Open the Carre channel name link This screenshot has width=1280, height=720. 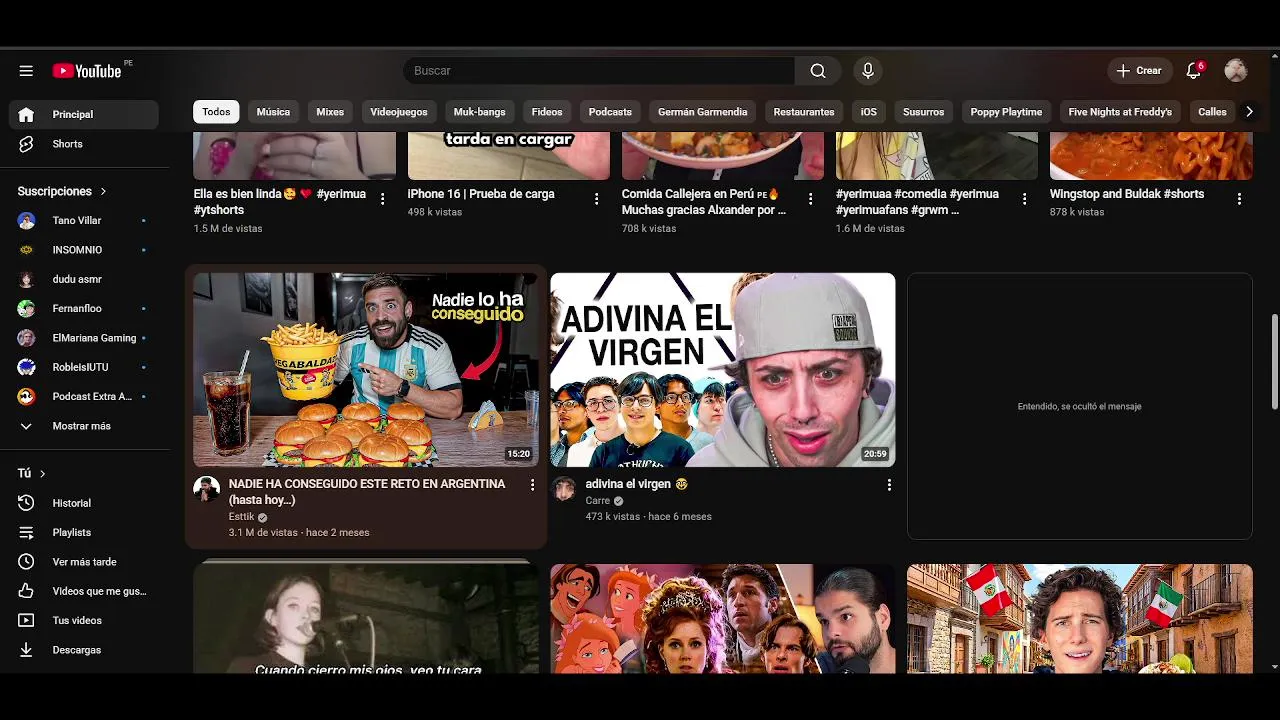pyautogui.click(x=598, y=501)
